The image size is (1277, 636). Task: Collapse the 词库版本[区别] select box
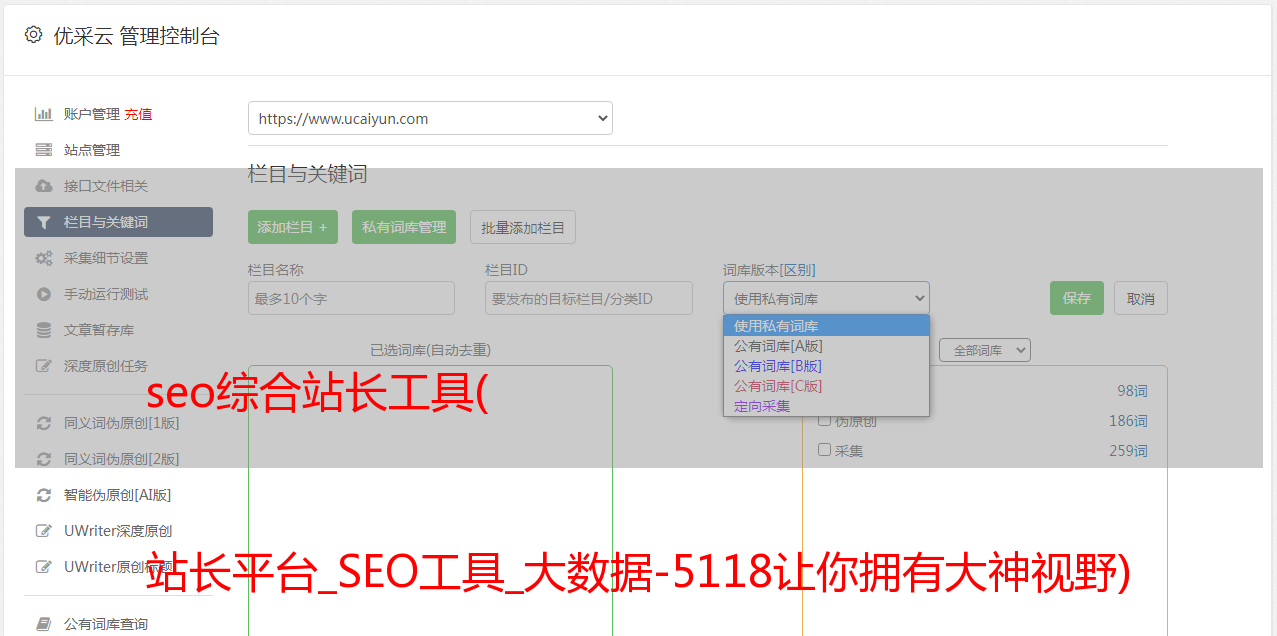pyautogui.click(x=826, y=298)
